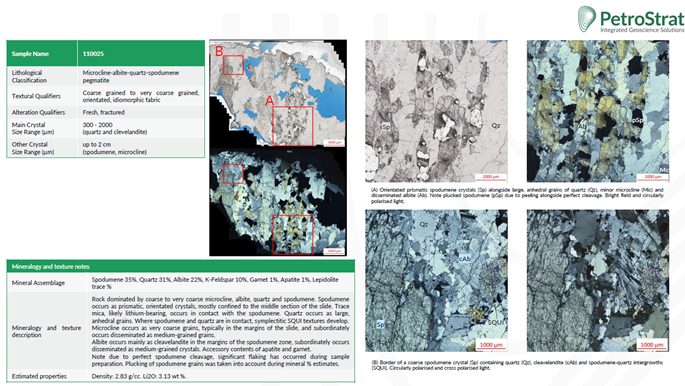Open the cross polarised micrograph at bottom right
This screenshot has width=685, height=386.
pos(598,280)
